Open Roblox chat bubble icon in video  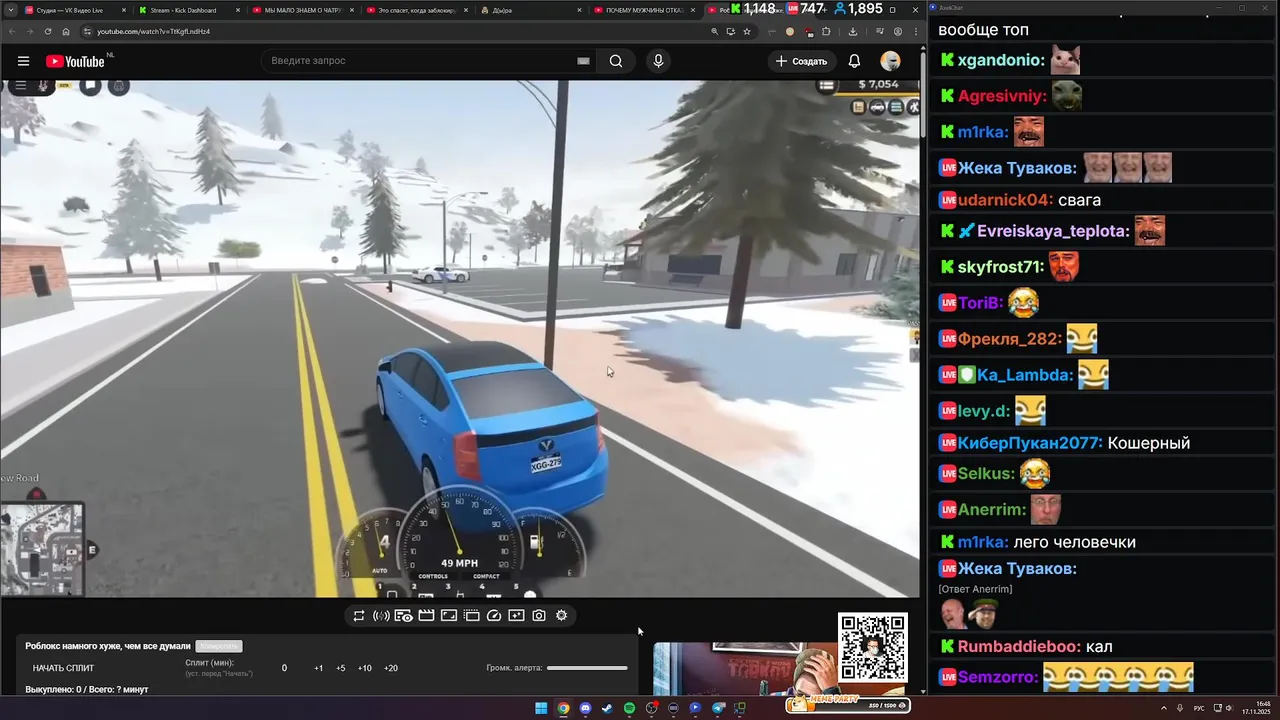90,85
